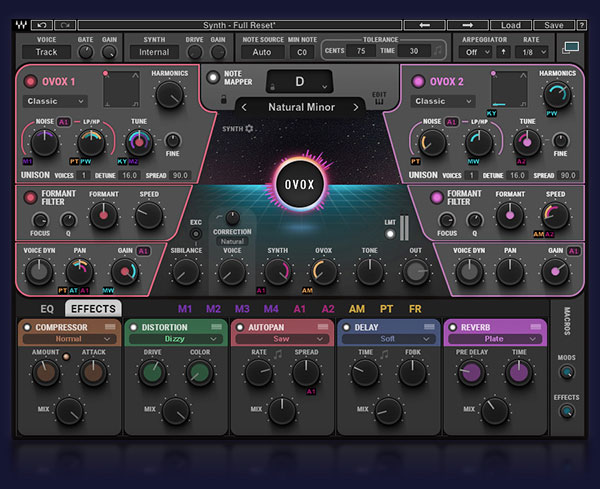Image resolution: width=600 pixels, height=489 pixels.
Task: Open Autopan Saw shape dropdown
Action: (282, 339)
